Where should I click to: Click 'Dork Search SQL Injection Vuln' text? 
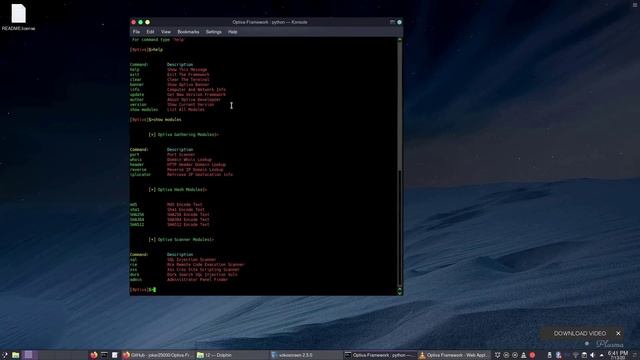pos(202,275)
